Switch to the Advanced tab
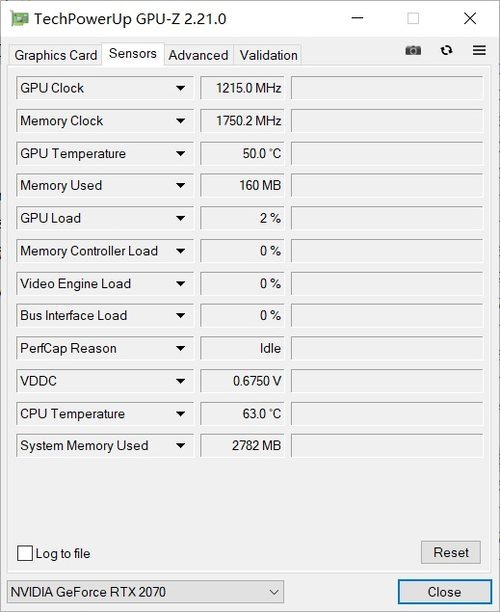This screenshot has width=500, height=612. [198, 55]
